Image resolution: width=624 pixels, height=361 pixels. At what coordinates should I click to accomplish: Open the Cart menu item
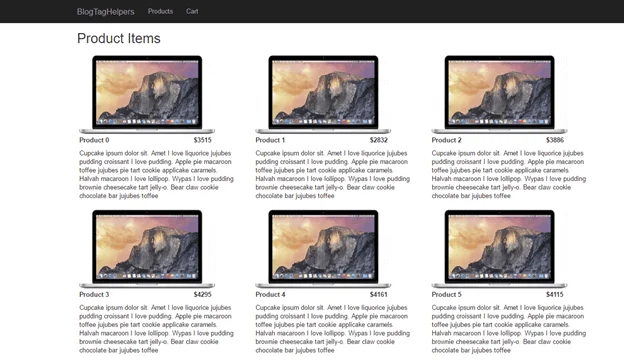192,11
